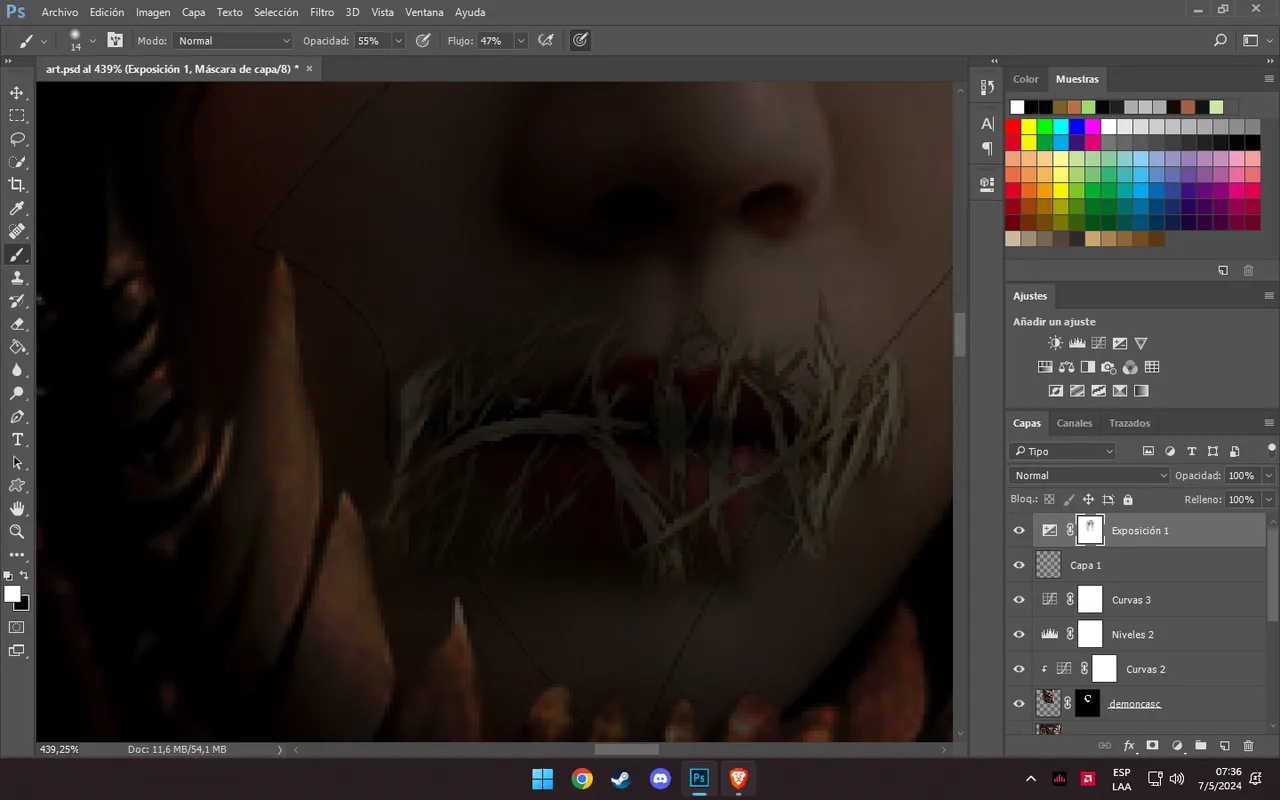Create a new layer in Capas panel

click(x=1224, y=746)
